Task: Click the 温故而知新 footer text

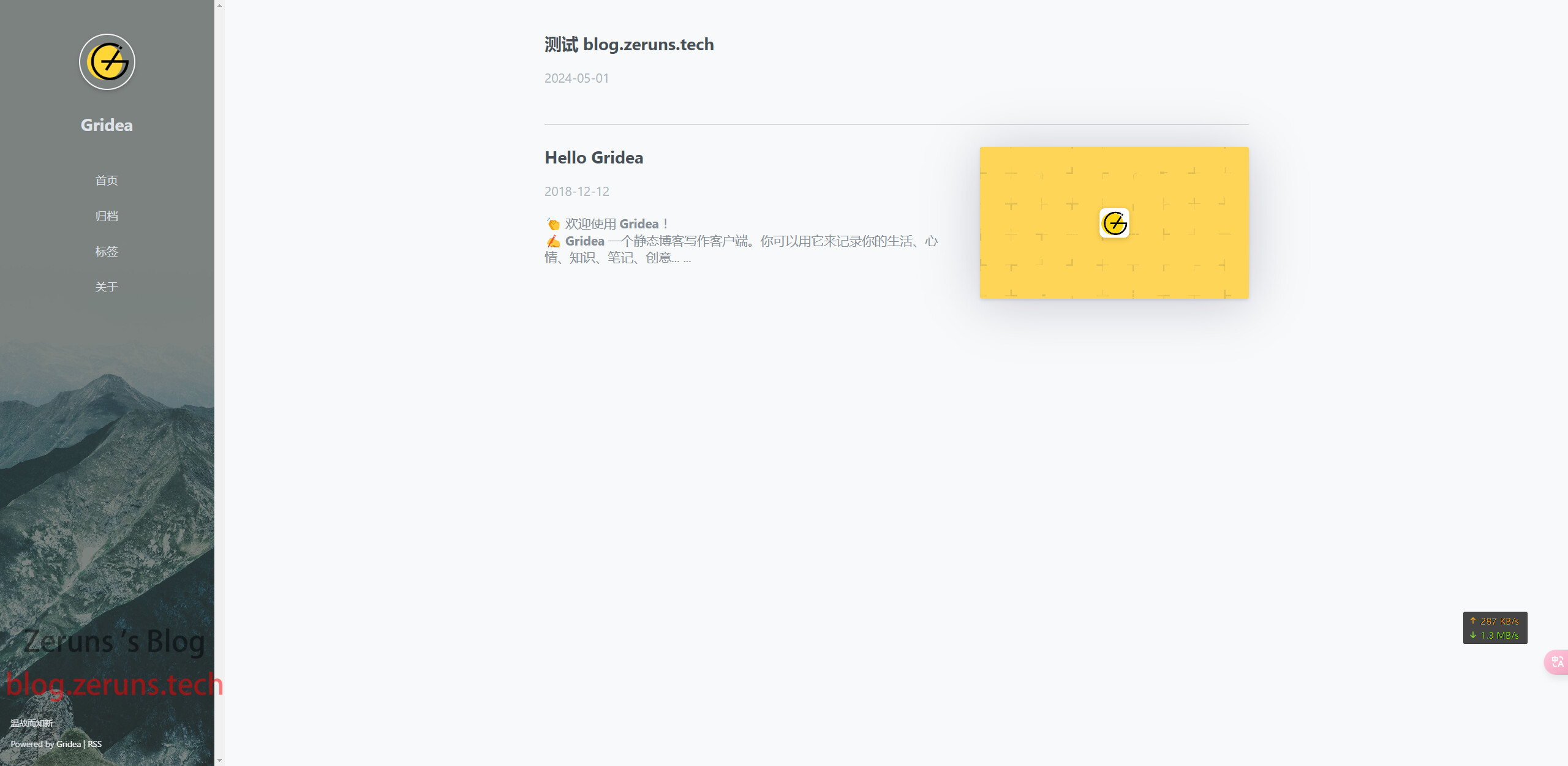Action: (x=32, y=723)
